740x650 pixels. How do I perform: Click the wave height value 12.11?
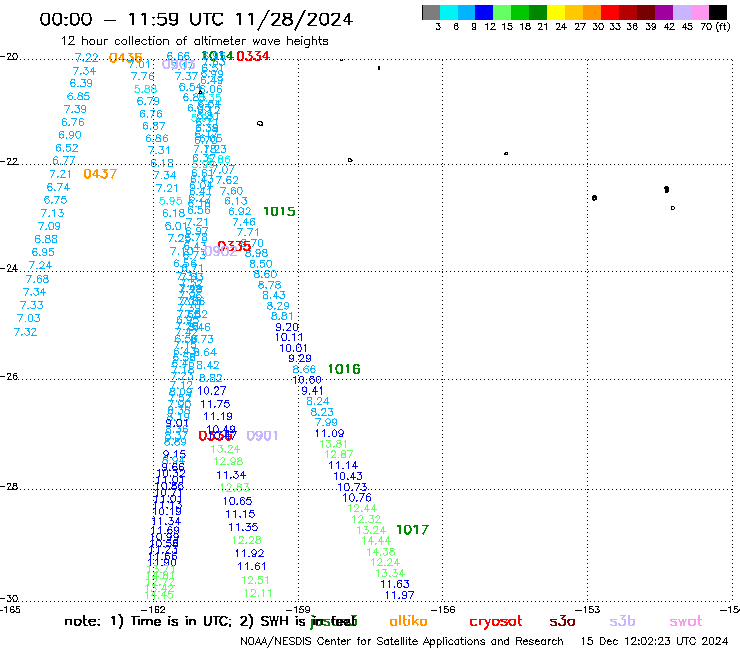tap(258, 593)
